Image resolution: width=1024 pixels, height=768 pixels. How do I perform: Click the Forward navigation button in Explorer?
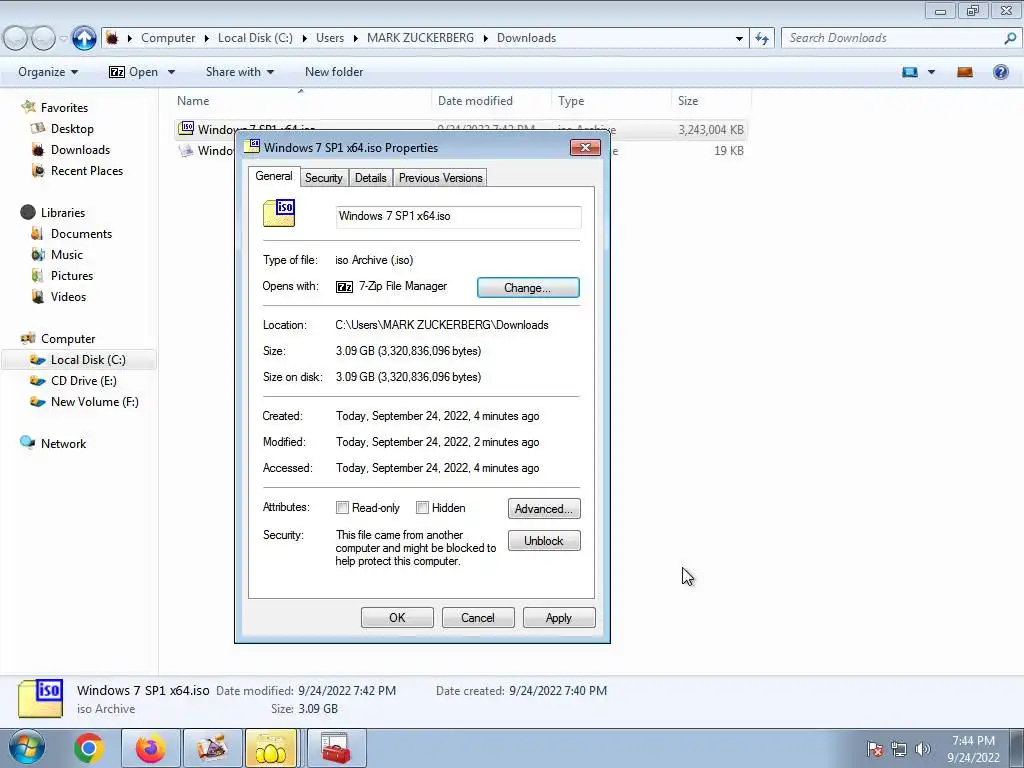43,39
